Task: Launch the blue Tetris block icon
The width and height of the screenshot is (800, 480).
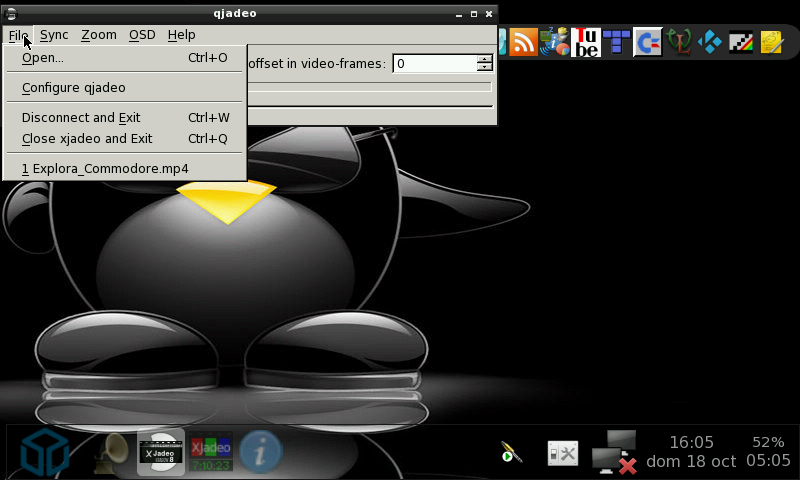Action: click(x=616, y=42)
